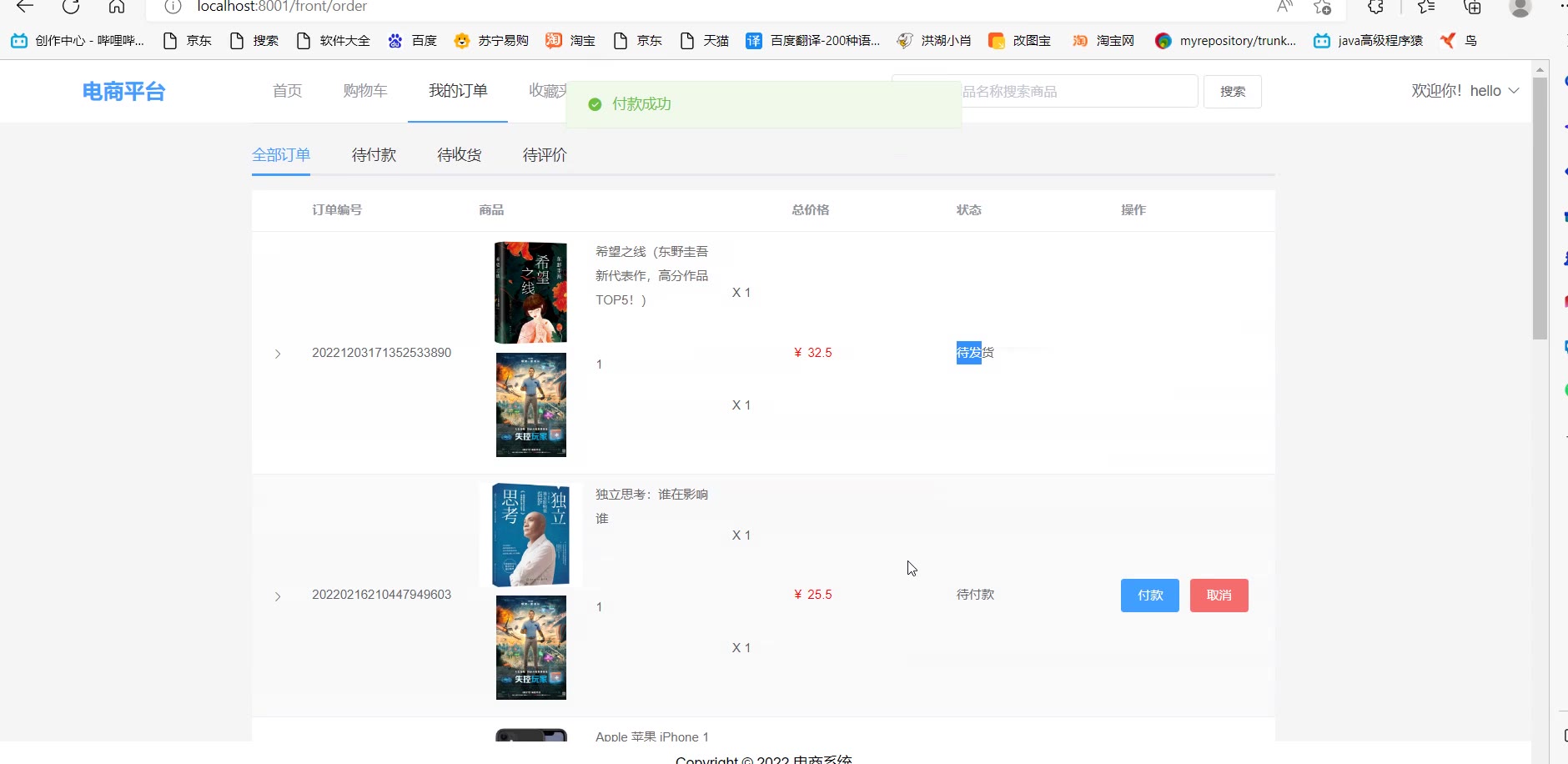This screenshot has width=1568, height=764.
Task: Open the 改图宝 bookmark
Action: point(1019,41)
